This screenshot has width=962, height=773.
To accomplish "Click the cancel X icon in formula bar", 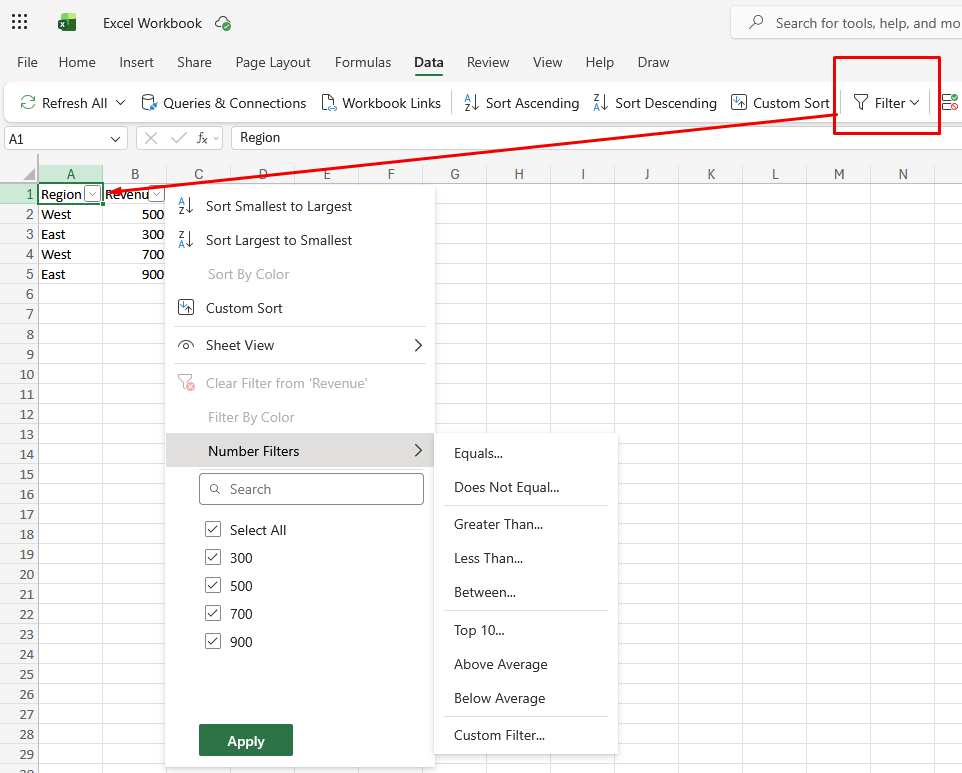I will tap(151, 138).
